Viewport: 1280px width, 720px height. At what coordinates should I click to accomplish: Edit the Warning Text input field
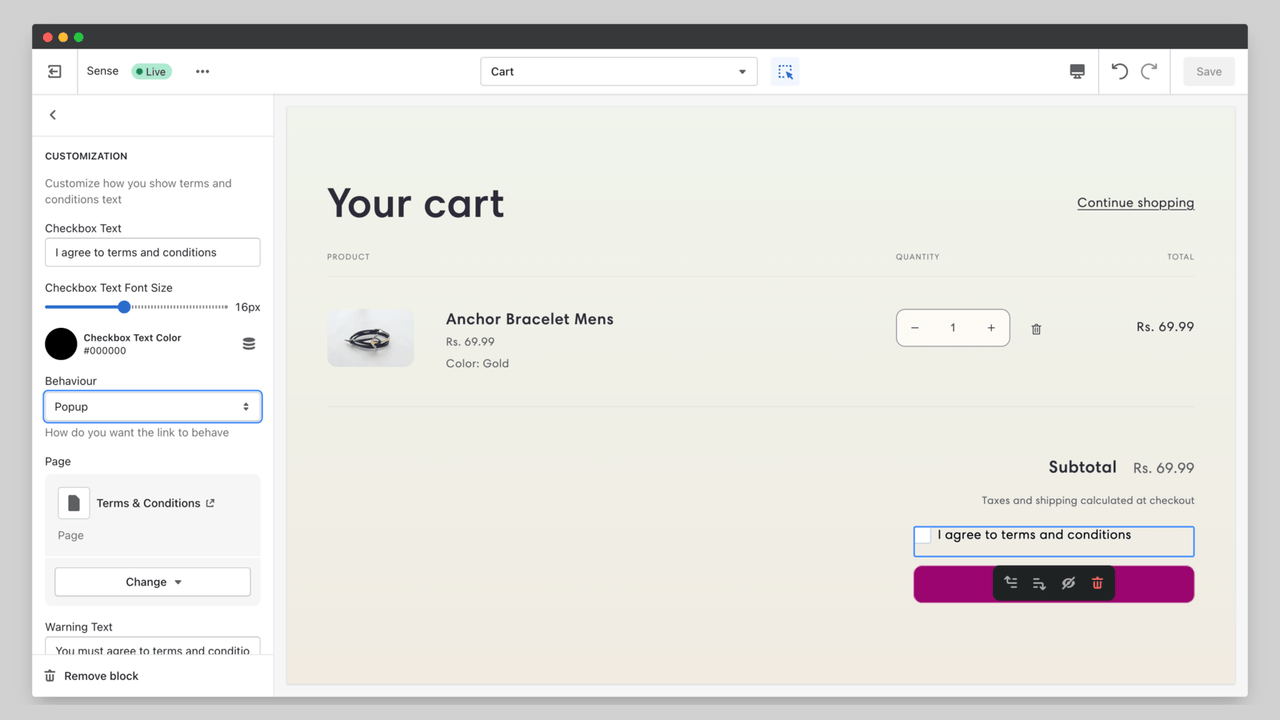tap(153, 646)
